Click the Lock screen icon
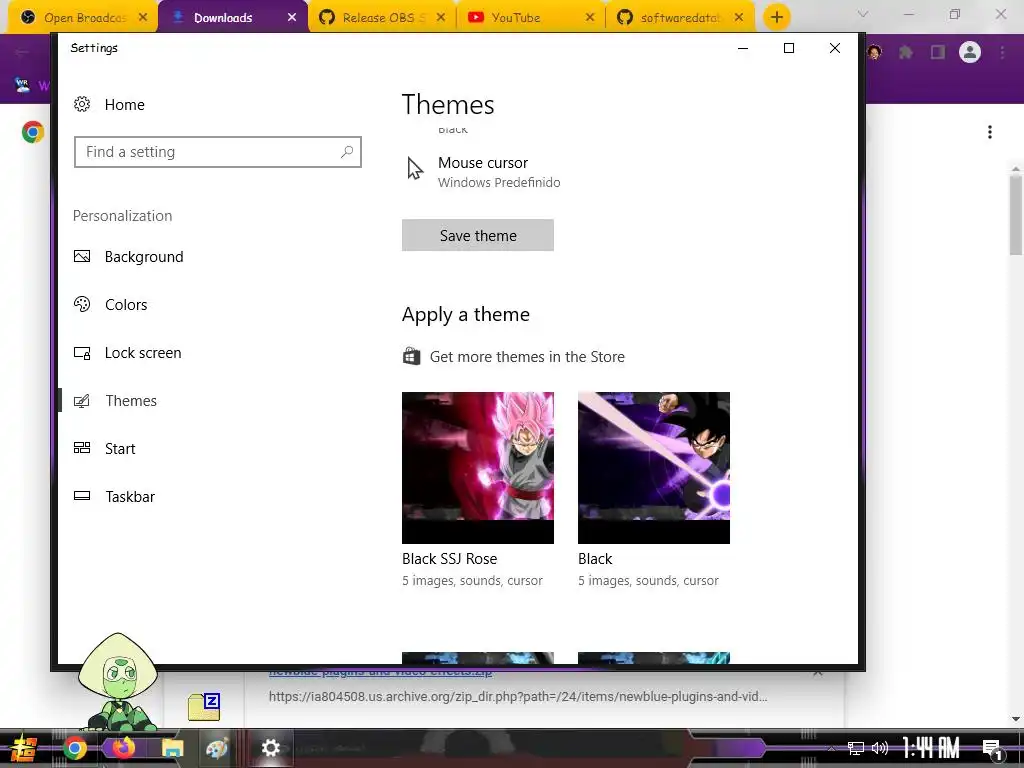 82,353
